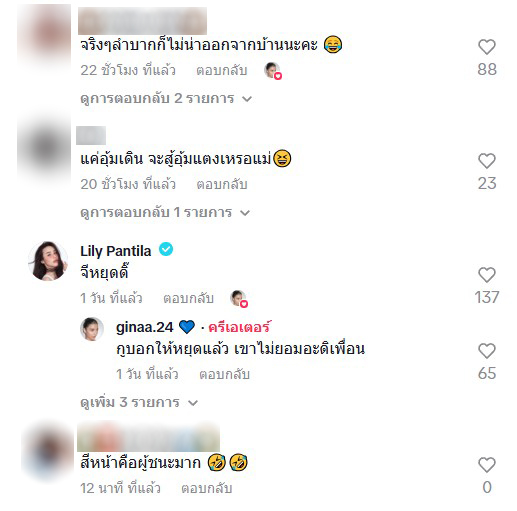Viewport: 517px width, 511px height.
Task: Reply to the 20-hour-old comment
Action: 222,184
